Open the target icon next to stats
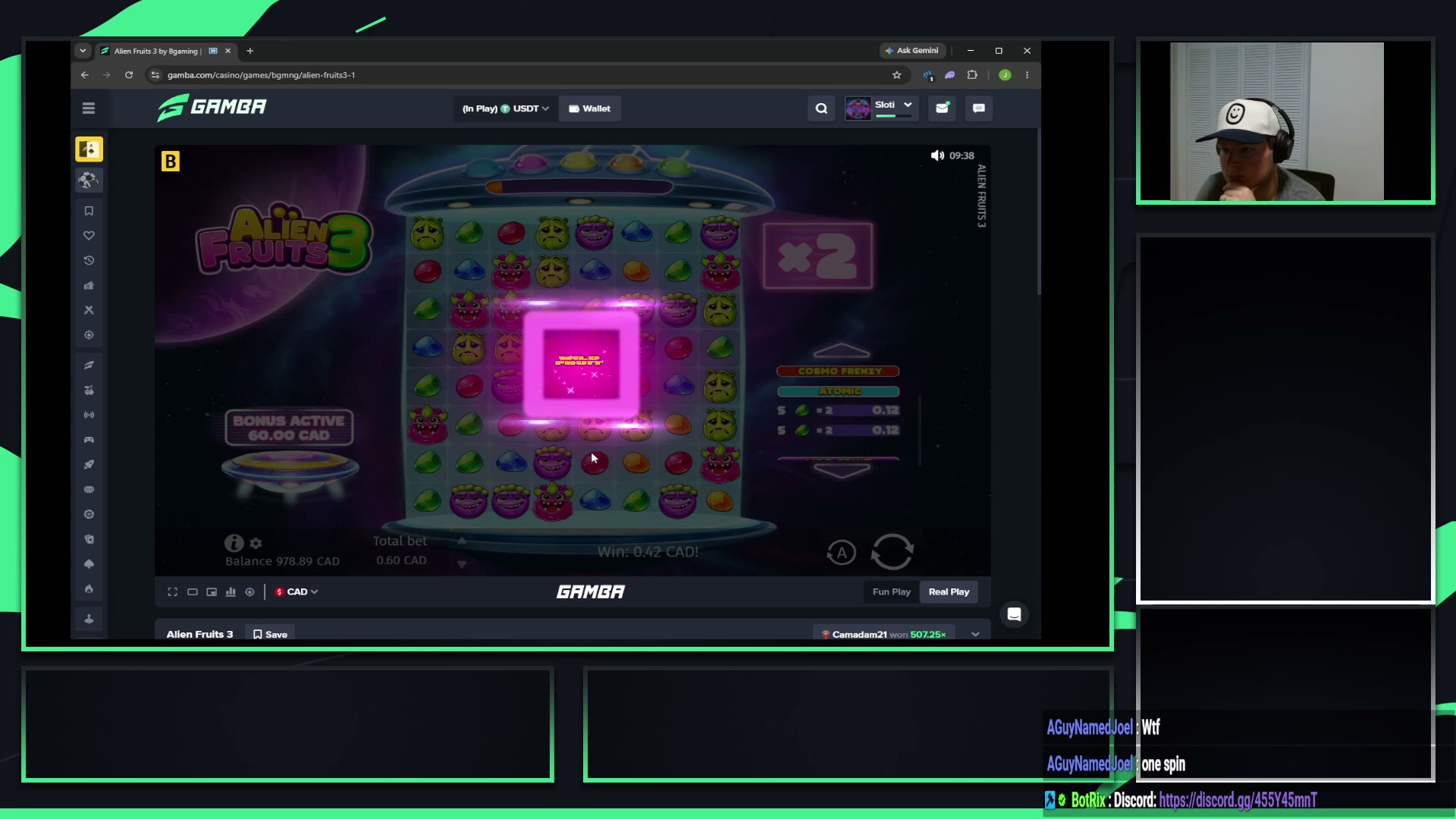The width and height of the screenshot is (1456, 819). (x=249, y=591)
